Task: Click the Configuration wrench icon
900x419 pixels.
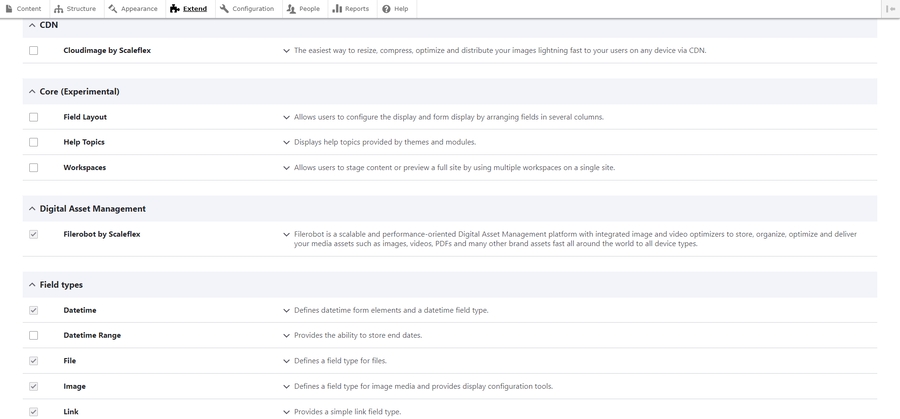Action: coord(225,9)
